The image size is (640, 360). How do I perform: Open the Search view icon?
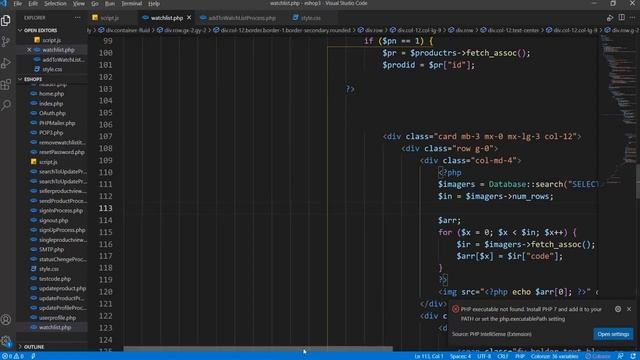click(x=6, y=105)
